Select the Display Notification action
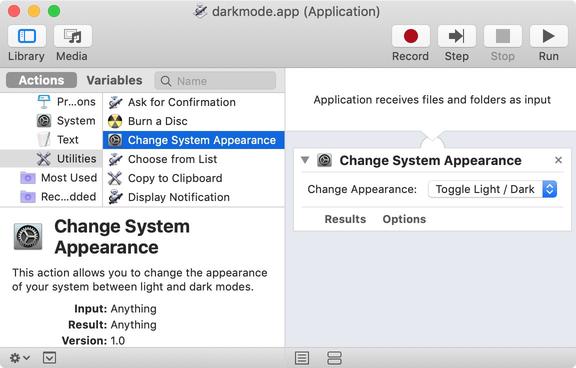 pyautogui.click(x=194, y=197)
